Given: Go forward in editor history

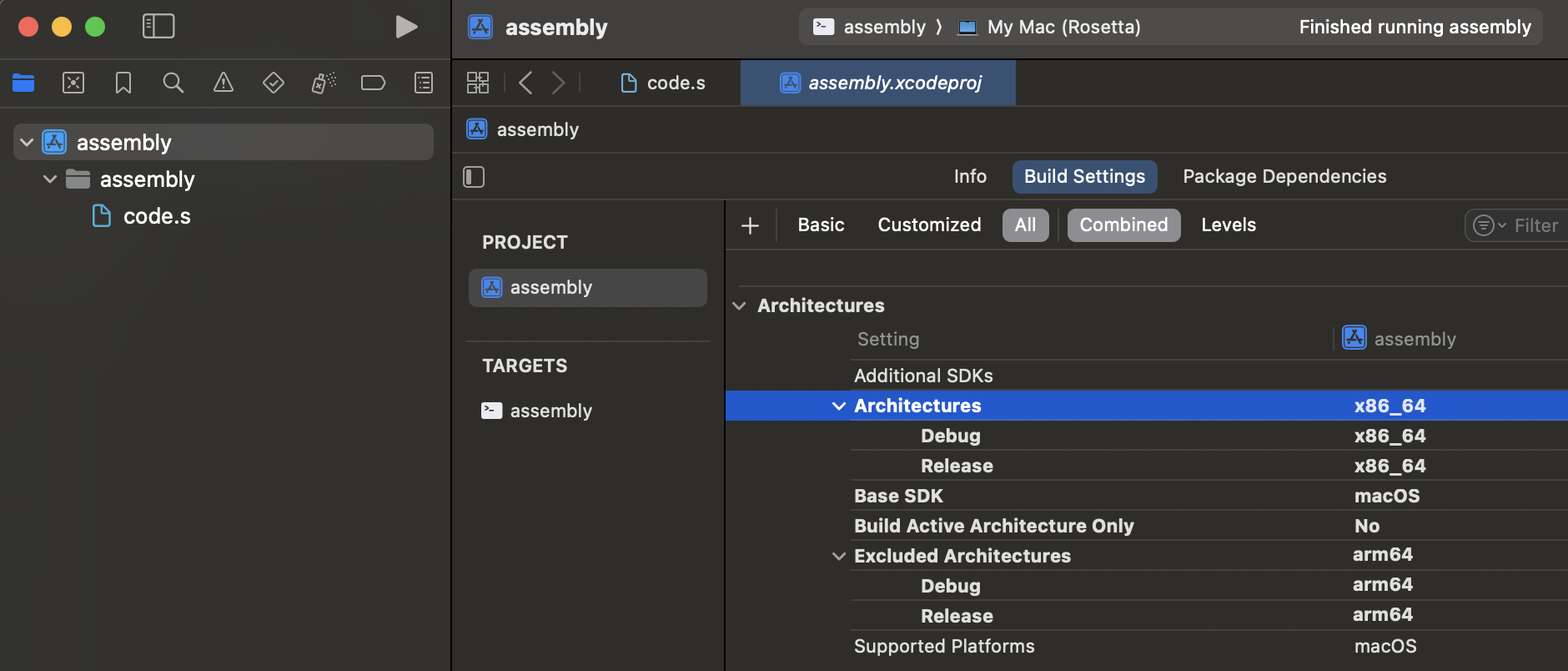Looking at the screenshot, I should point(559,83).
